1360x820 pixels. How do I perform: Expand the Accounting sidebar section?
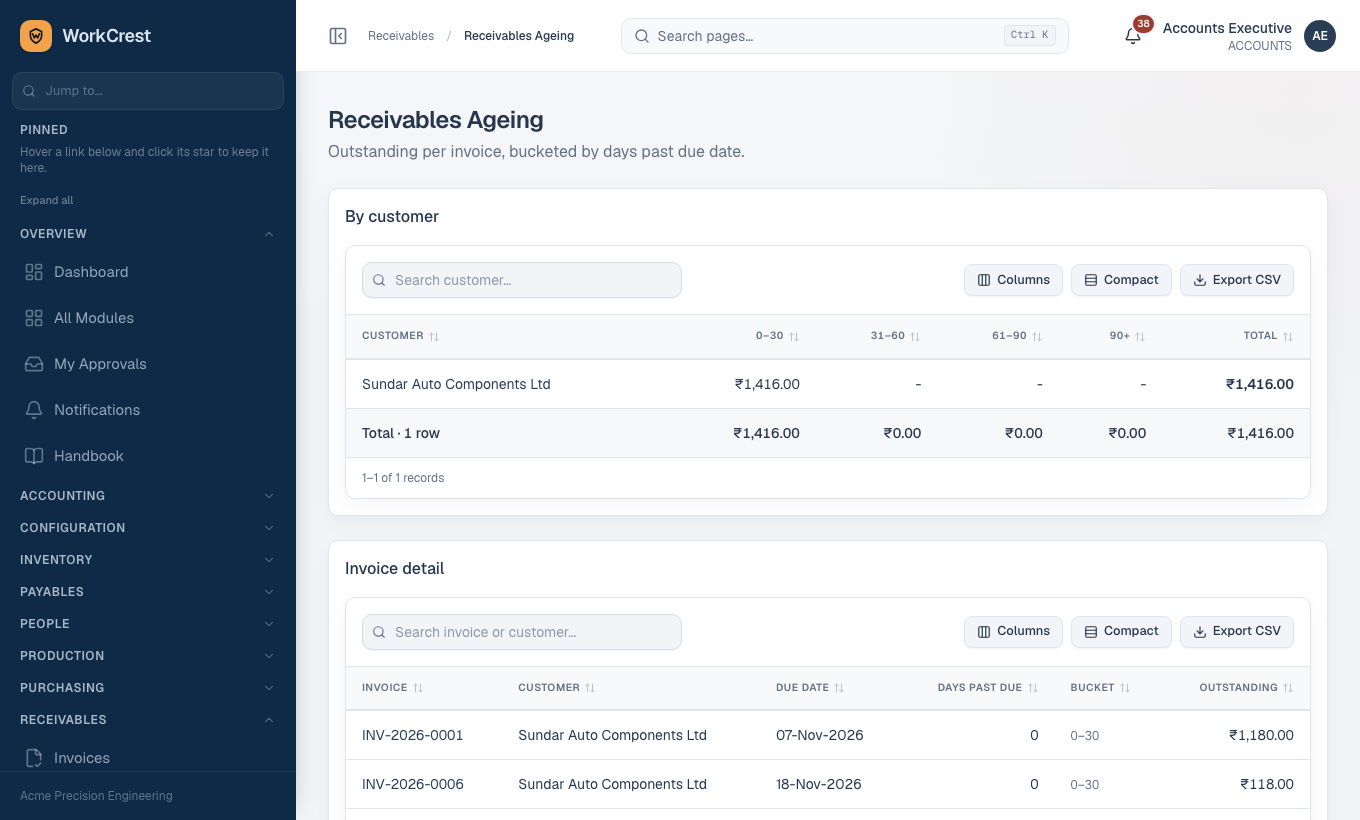pos(148,496)
